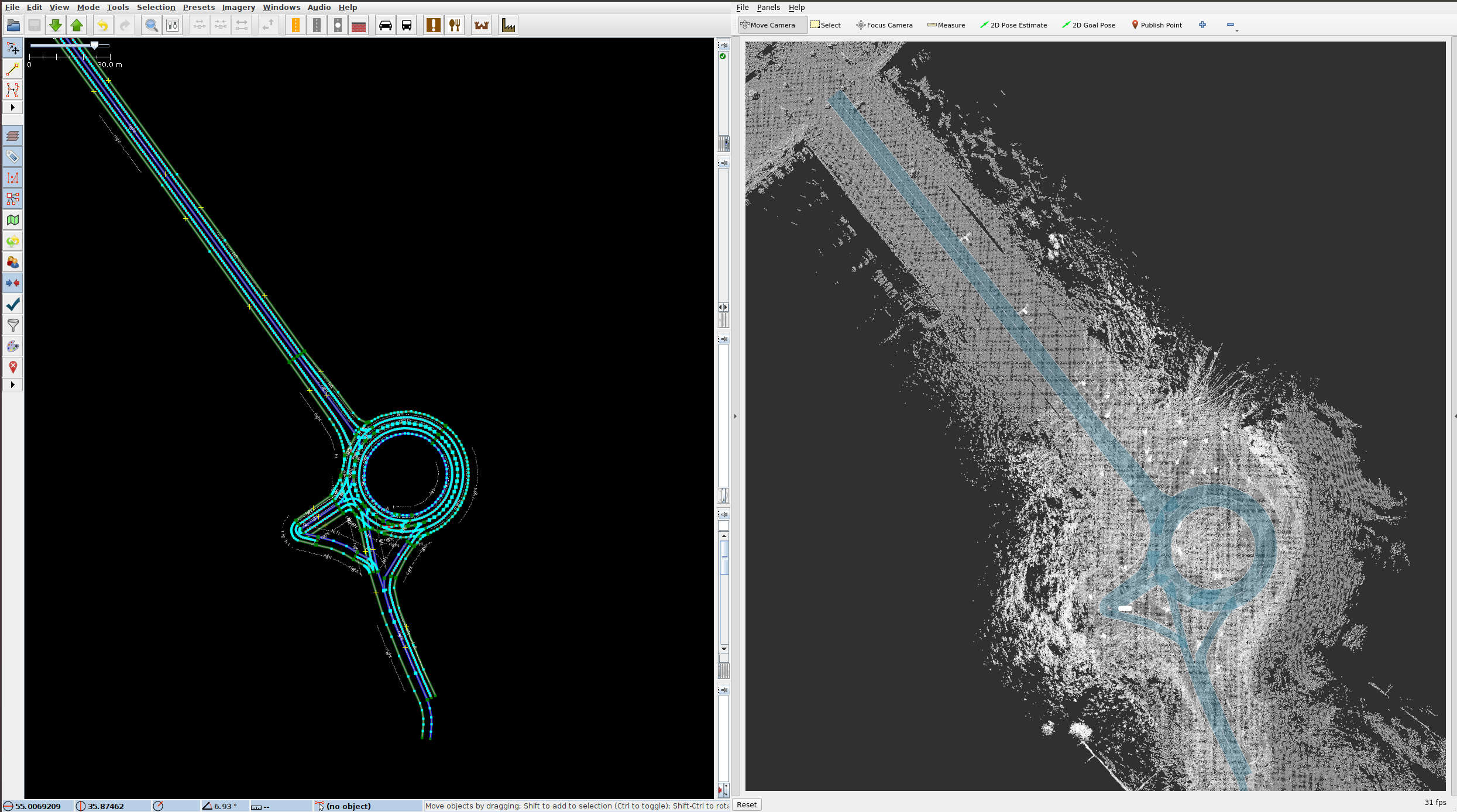This screenshot has height=812, width=1457.
Task: Select the factory preset icon
Action: click(x=508, y=25)
